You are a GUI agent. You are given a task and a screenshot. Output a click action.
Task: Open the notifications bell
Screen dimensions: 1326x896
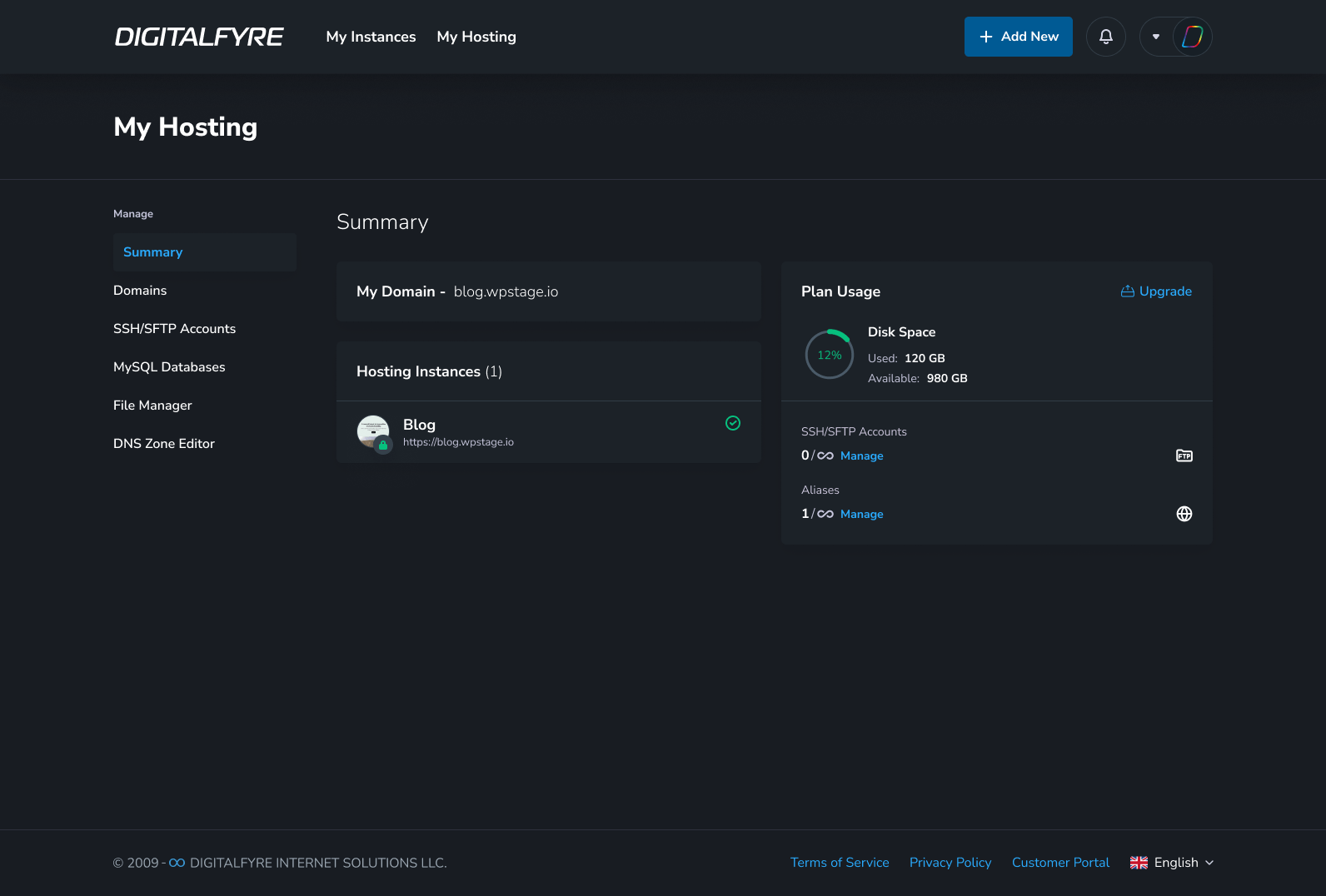(1106, 37)
